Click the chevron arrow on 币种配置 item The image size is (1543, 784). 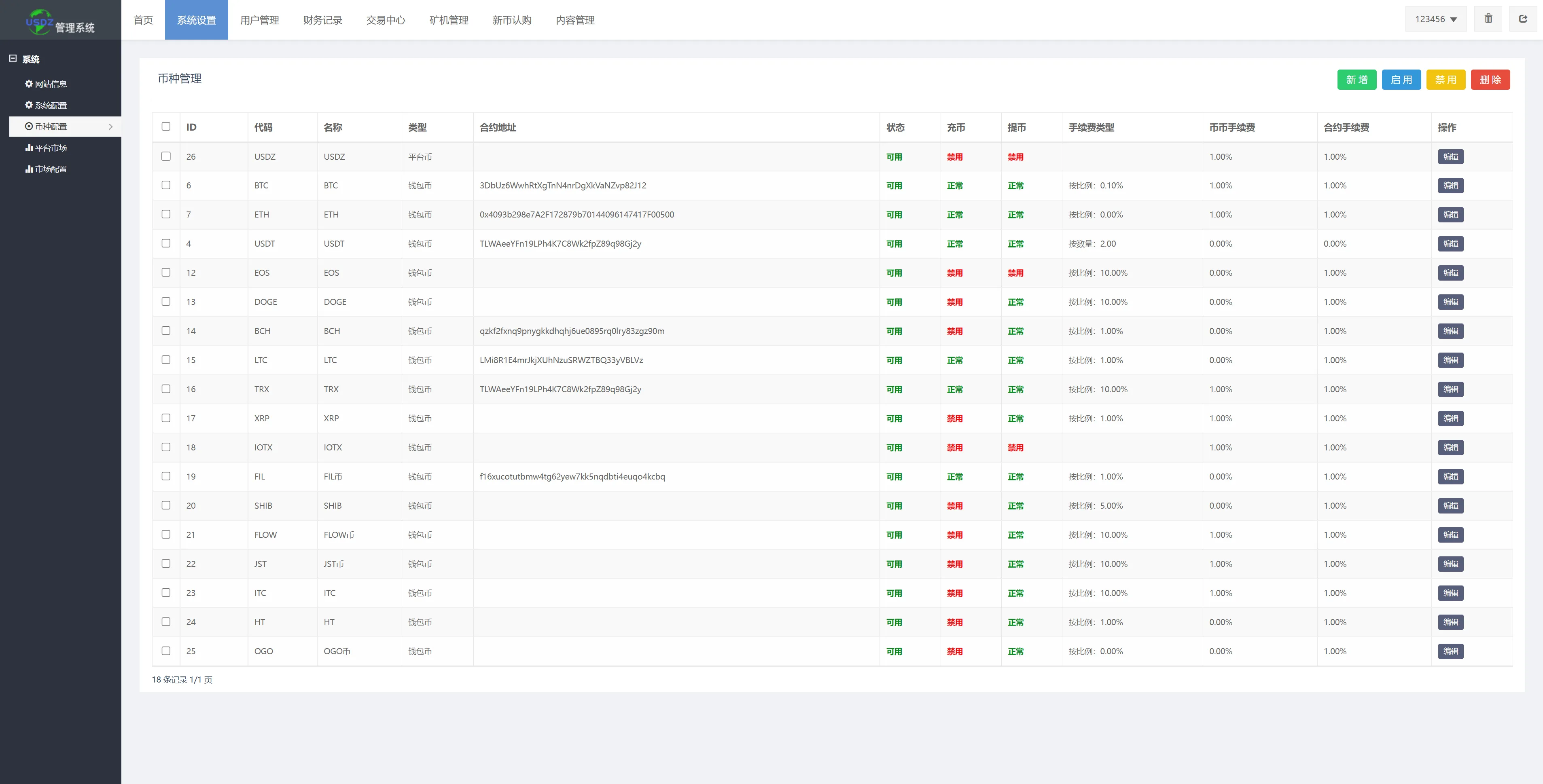[111, 126]
